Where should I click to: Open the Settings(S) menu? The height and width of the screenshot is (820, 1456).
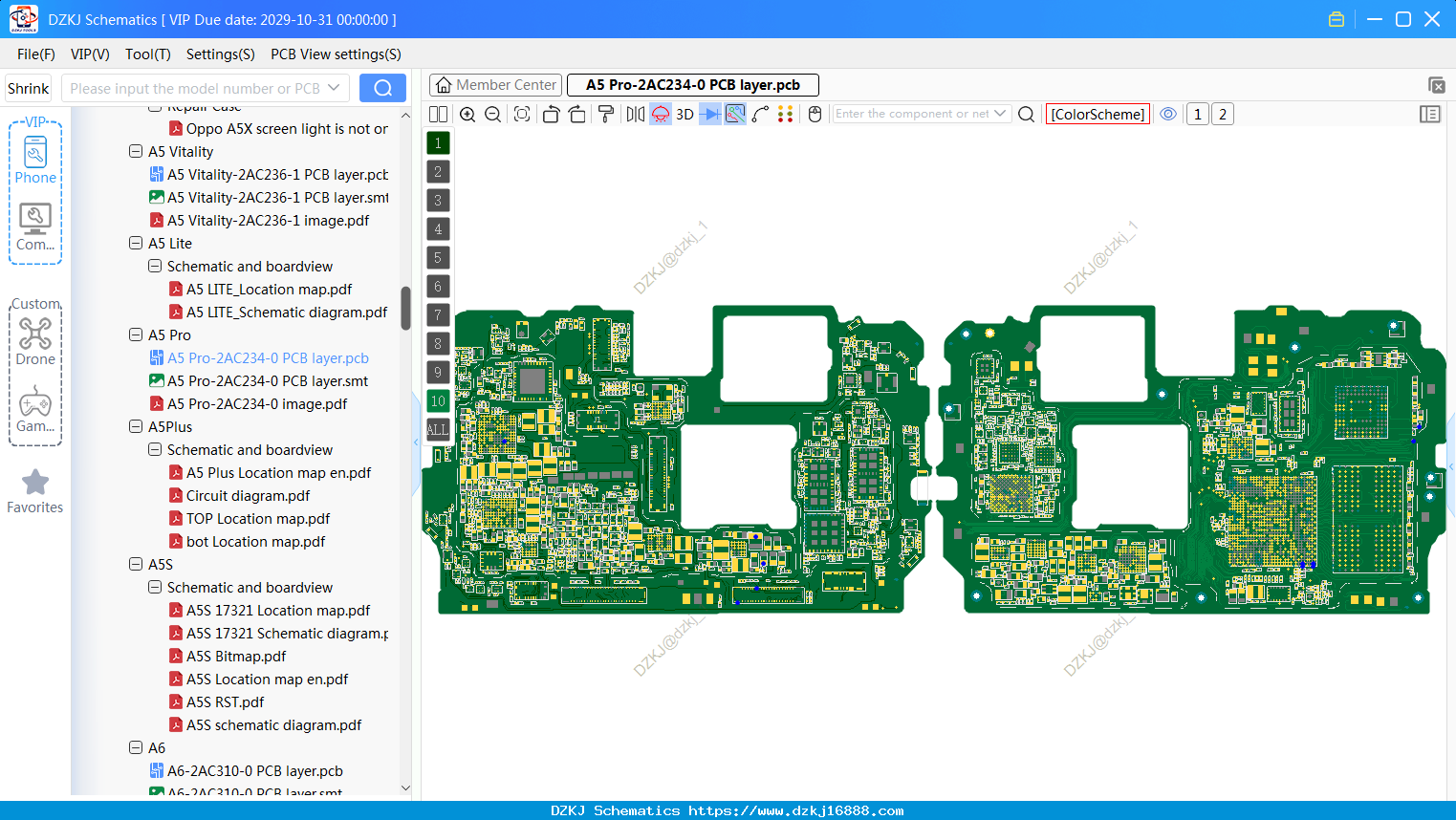pos(221,54)
